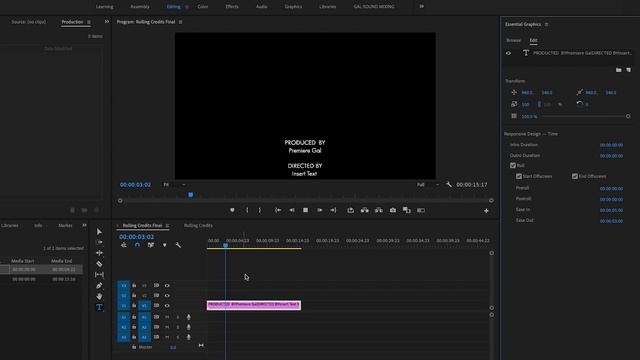Toggle Linked Selection in timeline
The width and height of the screenshot is (640, 360).
point(151,245)
